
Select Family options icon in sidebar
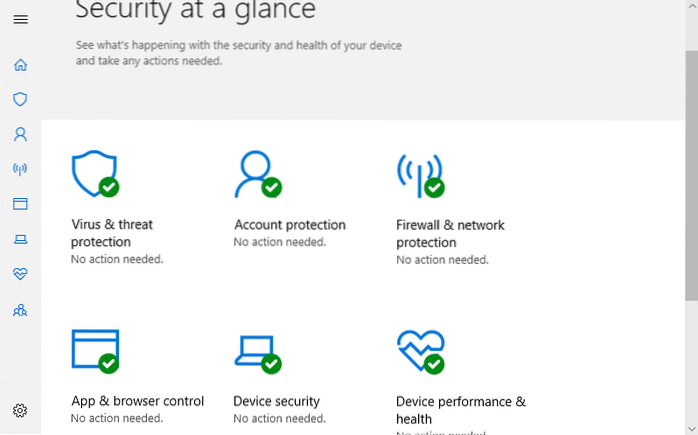[20, 310]
